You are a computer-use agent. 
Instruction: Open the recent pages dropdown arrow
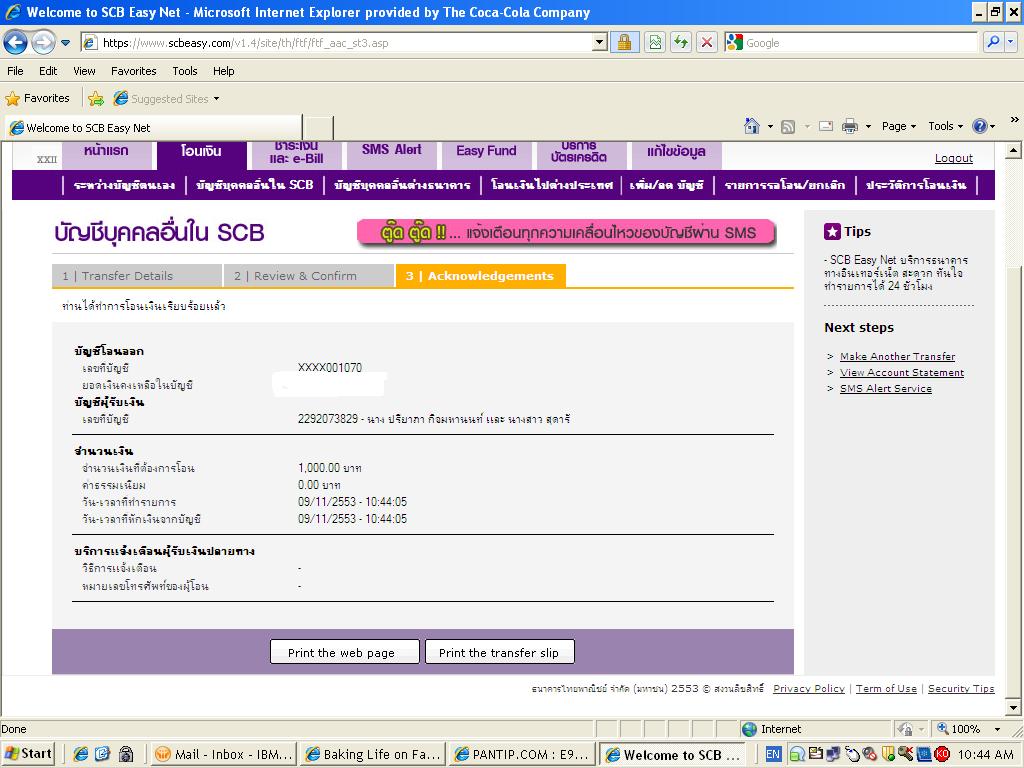(x=65, y=43)
